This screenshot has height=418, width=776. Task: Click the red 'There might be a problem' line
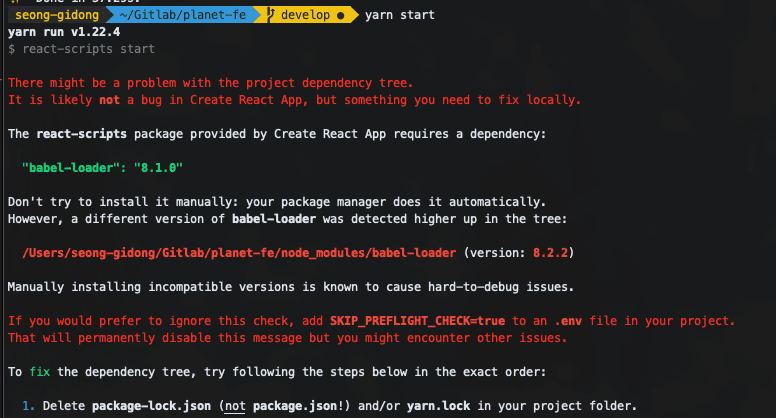210,83
